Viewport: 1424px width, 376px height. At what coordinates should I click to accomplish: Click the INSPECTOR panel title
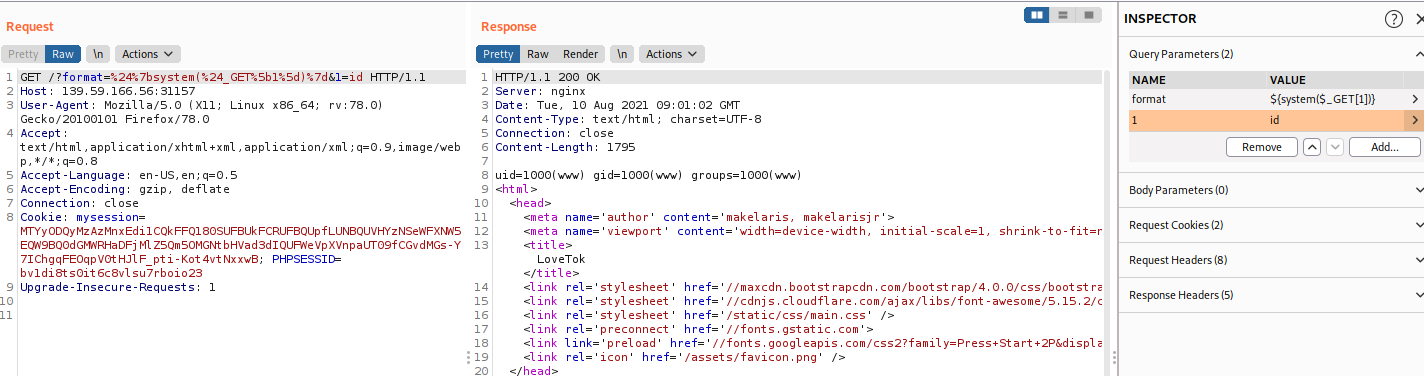coord(1160,19)
